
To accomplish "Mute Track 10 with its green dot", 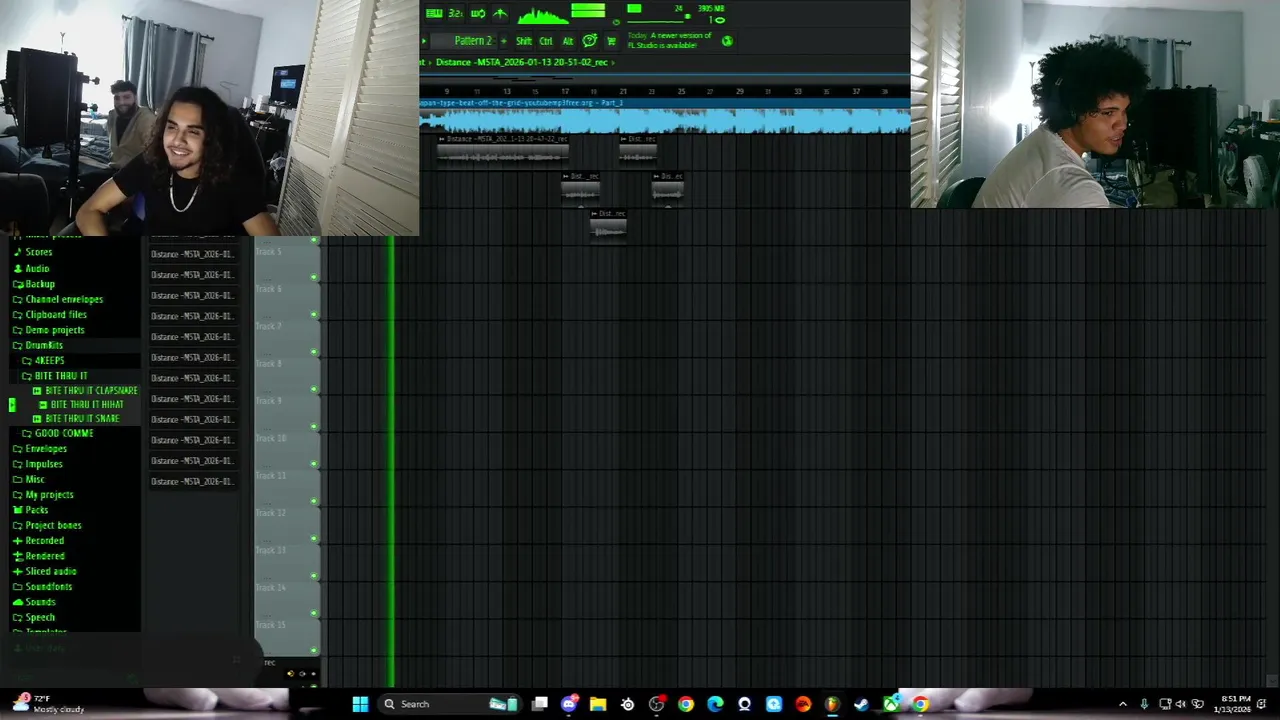I will (x=314, y=464).
